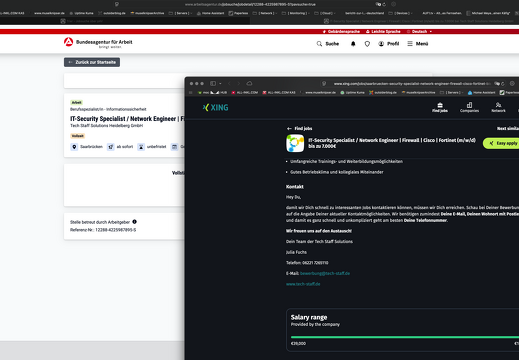Open the Uptime Kuma bookmark in XING window

(x=352, y=93)
